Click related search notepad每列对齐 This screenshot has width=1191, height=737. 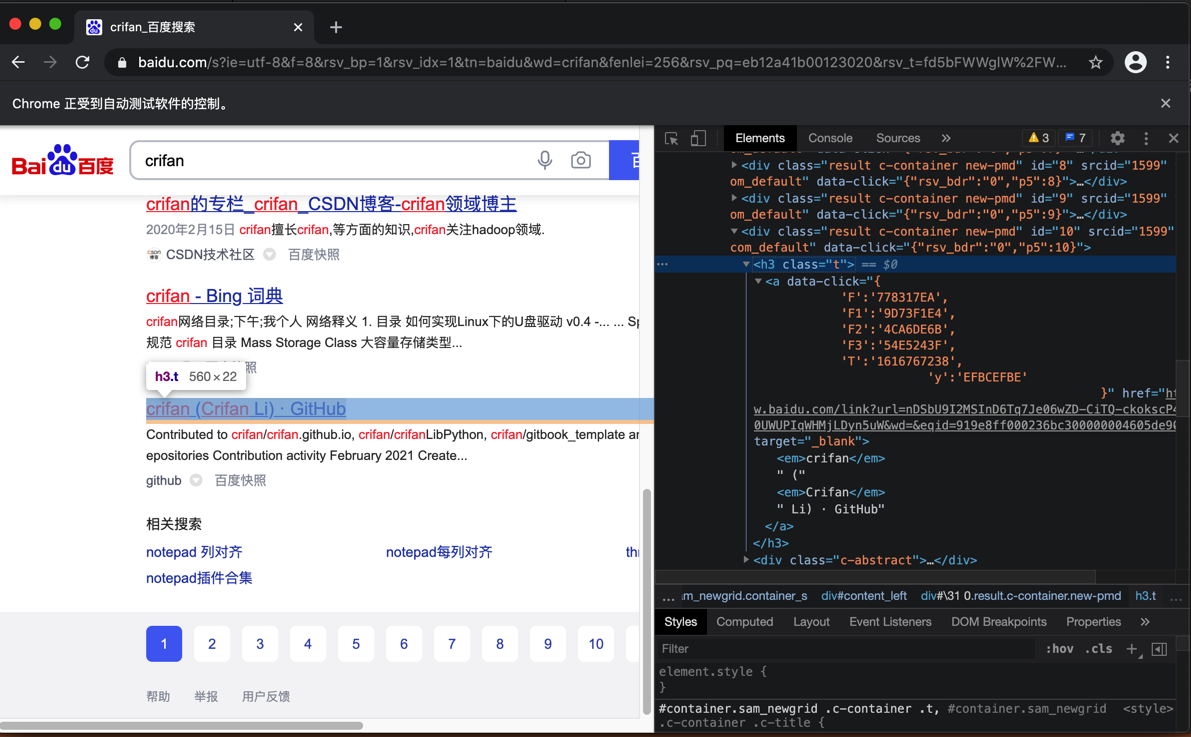[x=439, y=552]
